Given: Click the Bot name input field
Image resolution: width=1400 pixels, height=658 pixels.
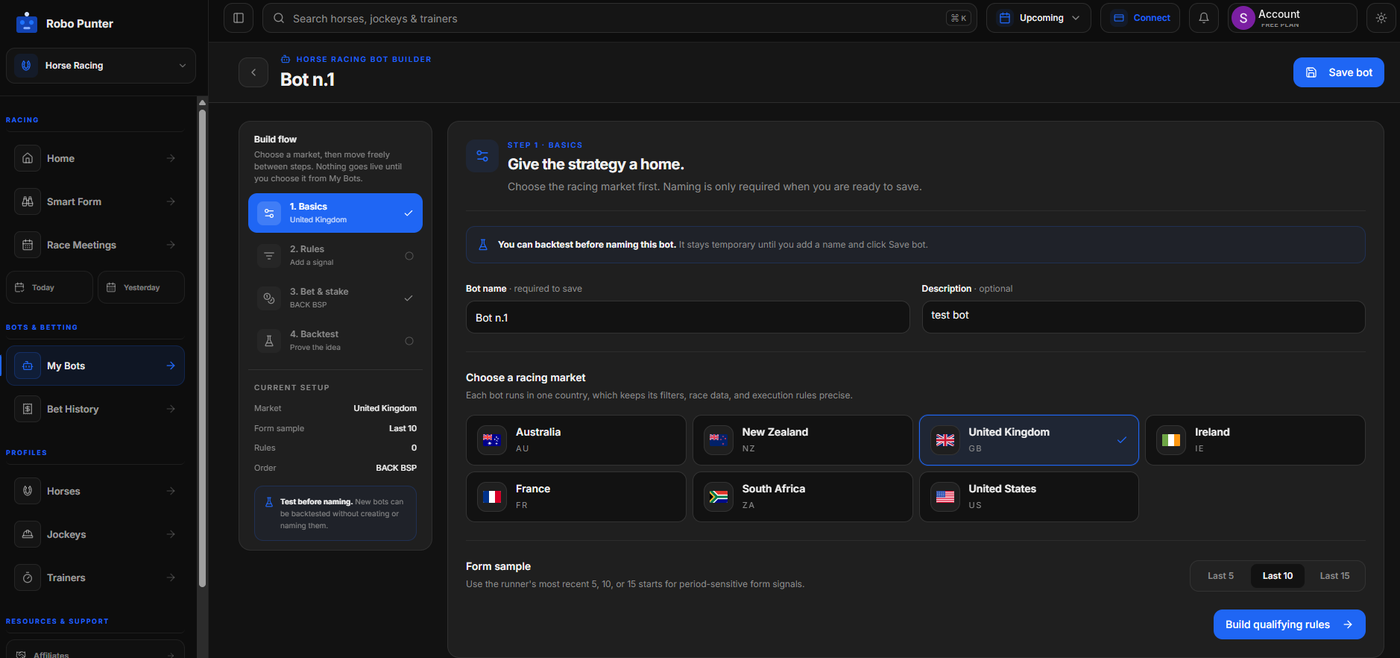Looking at the screenshot, I should [688, 317].
